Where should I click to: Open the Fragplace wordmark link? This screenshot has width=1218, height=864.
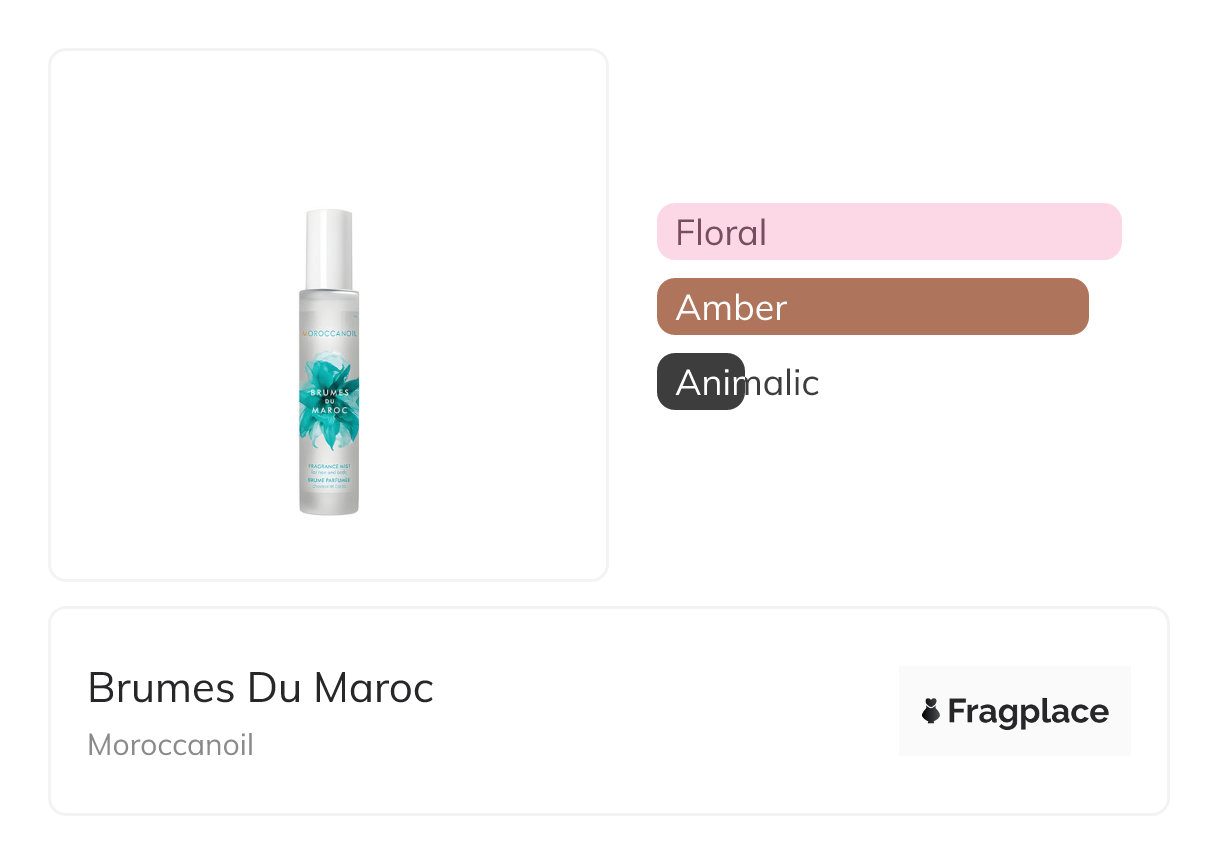[x=1027, y=711]
